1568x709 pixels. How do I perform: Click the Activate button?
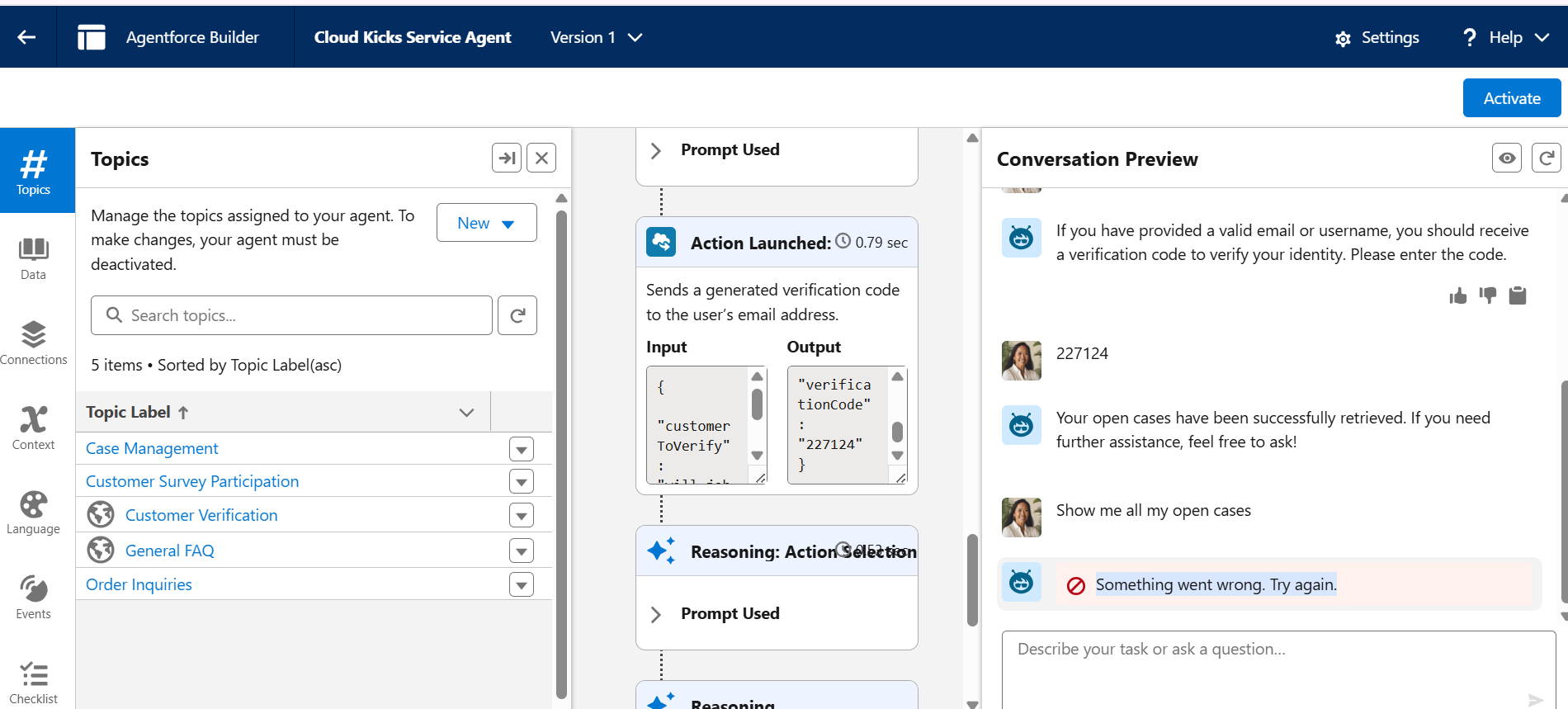pyautogui.click(x=1512, y=98)
